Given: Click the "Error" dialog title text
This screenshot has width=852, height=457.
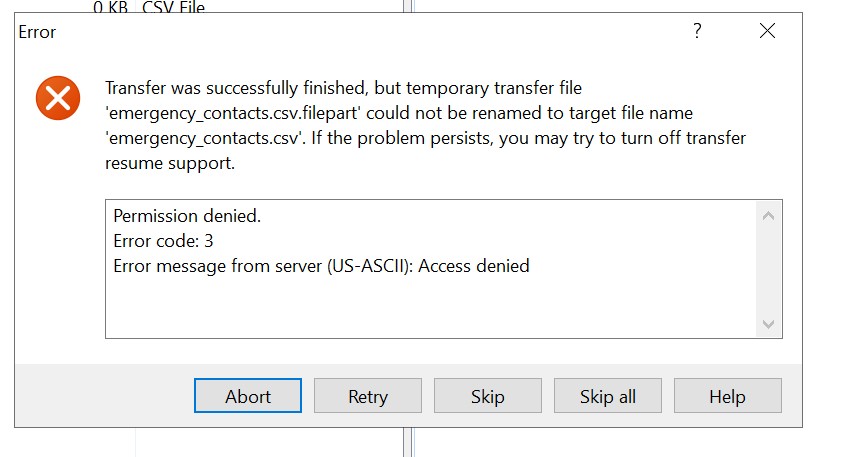Looking at the screenshot, I should coord(38,32).
